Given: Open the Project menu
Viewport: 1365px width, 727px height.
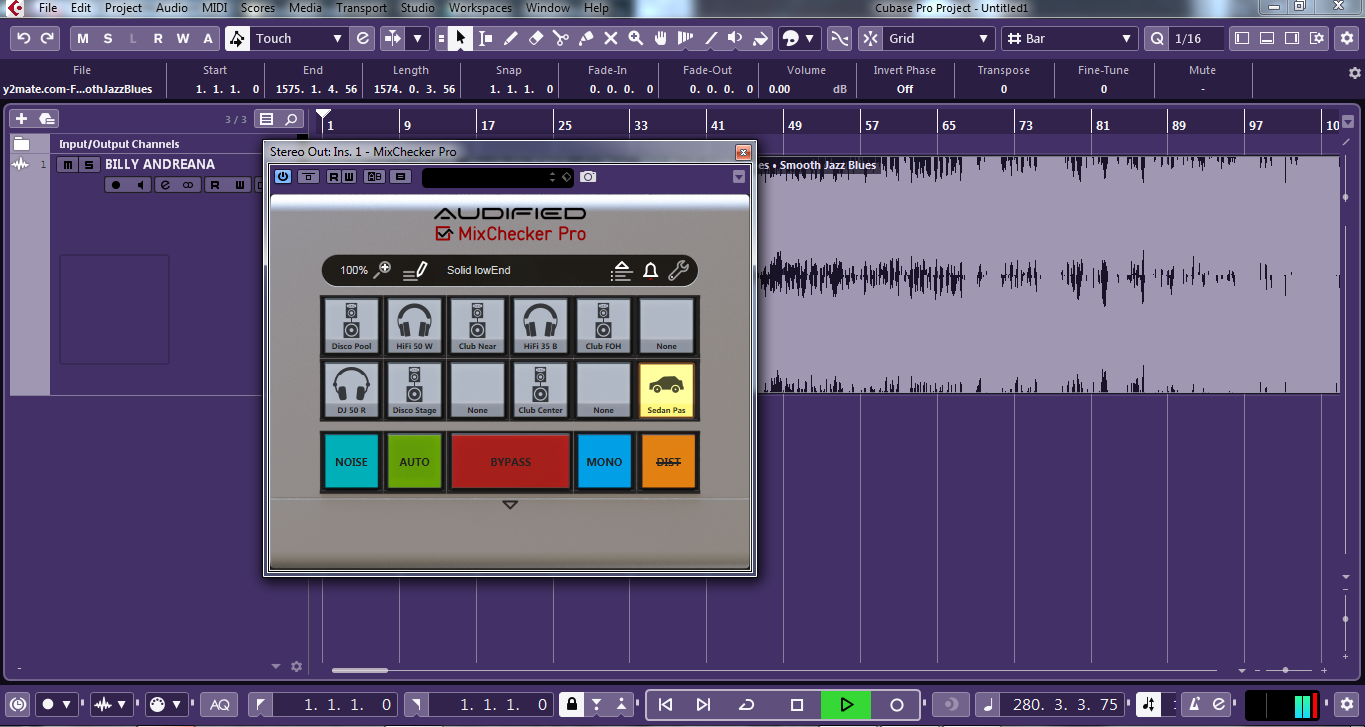Looking at the screenshot, I should point(123,8).
